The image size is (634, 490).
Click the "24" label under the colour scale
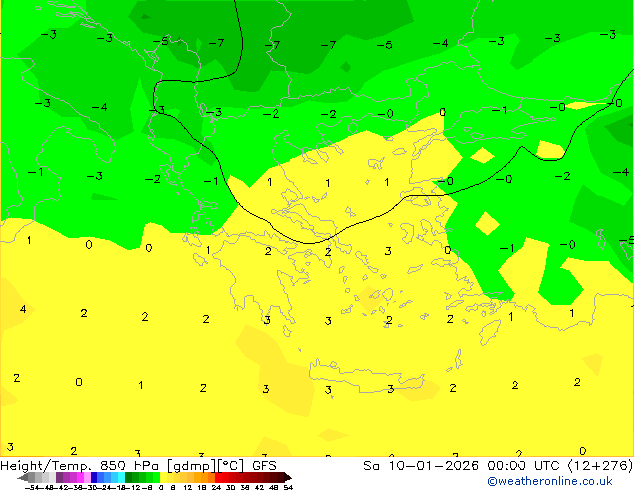[x=216, y=487]
